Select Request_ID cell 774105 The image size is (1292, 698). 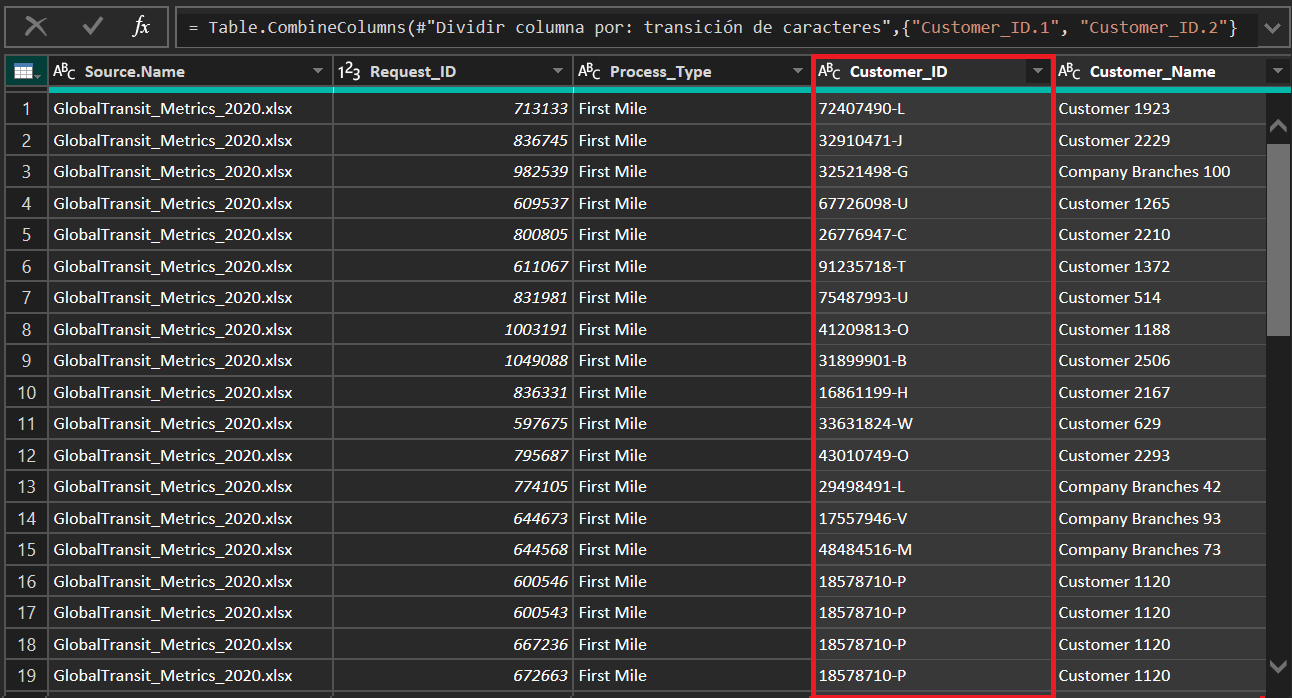[x=453, y=486]
